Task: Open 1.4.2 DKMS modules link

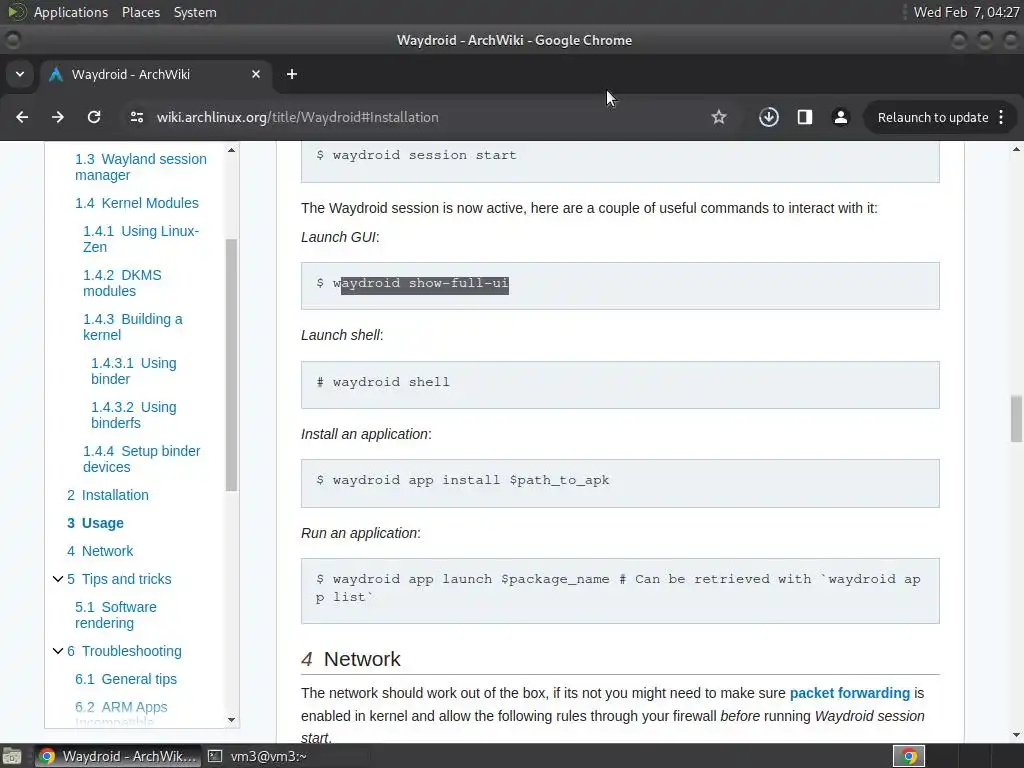Action: (122, 283)
